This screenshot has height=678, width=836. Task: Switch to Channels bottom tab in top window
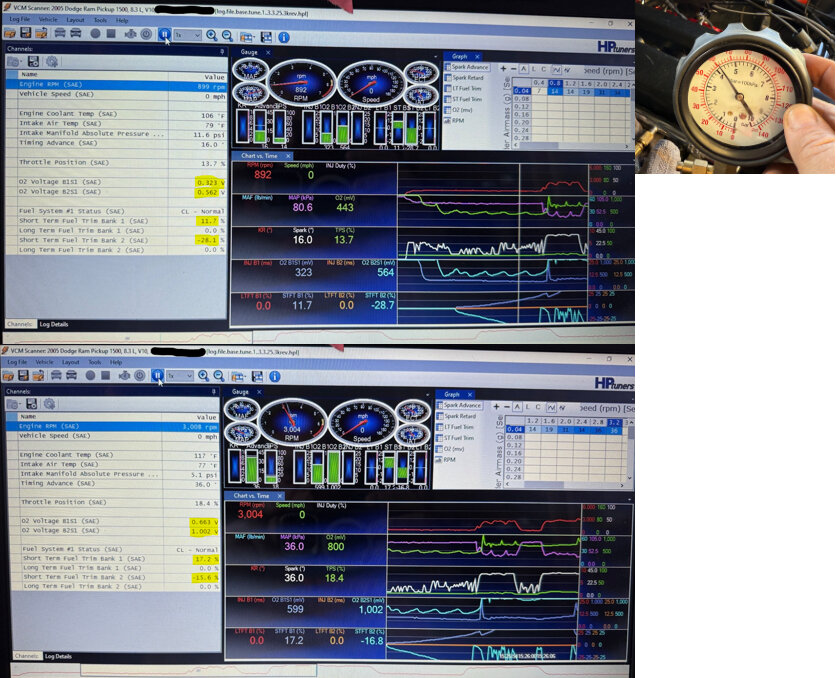click(x=20, y=324)
